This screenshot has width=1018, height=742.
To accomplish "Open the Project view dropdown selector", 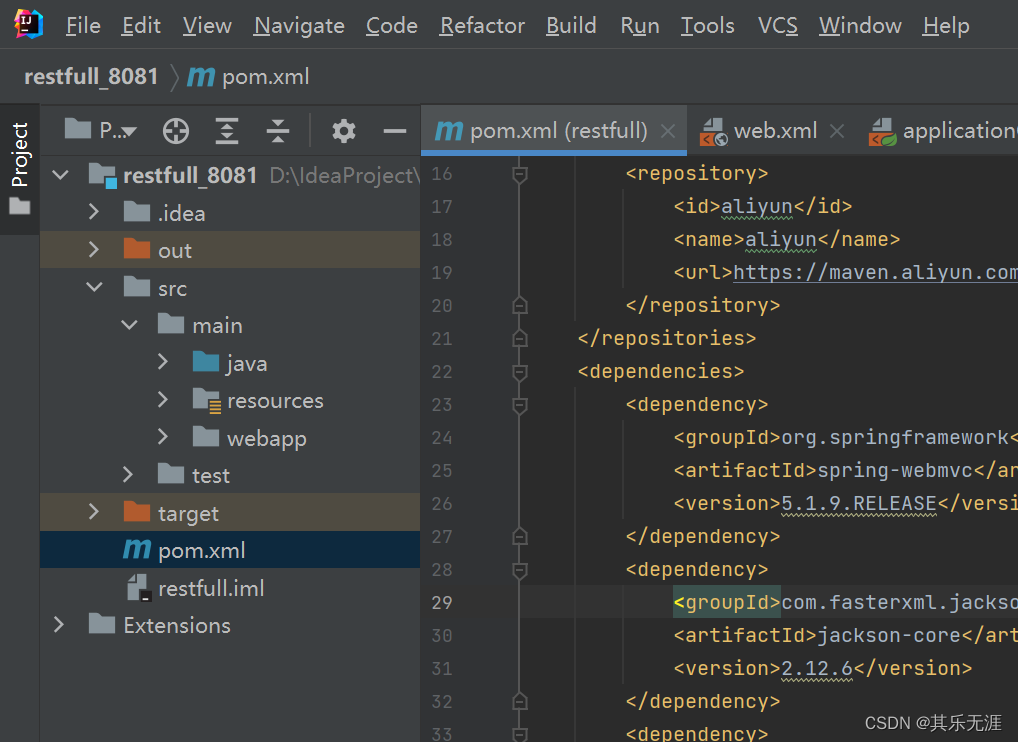I will coord(102,130).
